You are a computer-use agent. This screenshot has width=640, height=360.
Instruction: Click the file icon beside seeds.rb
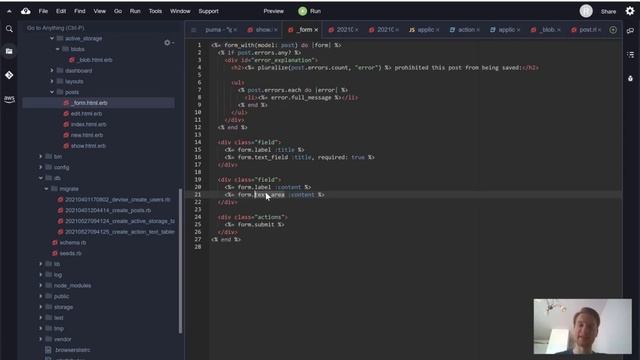[55, 253]
